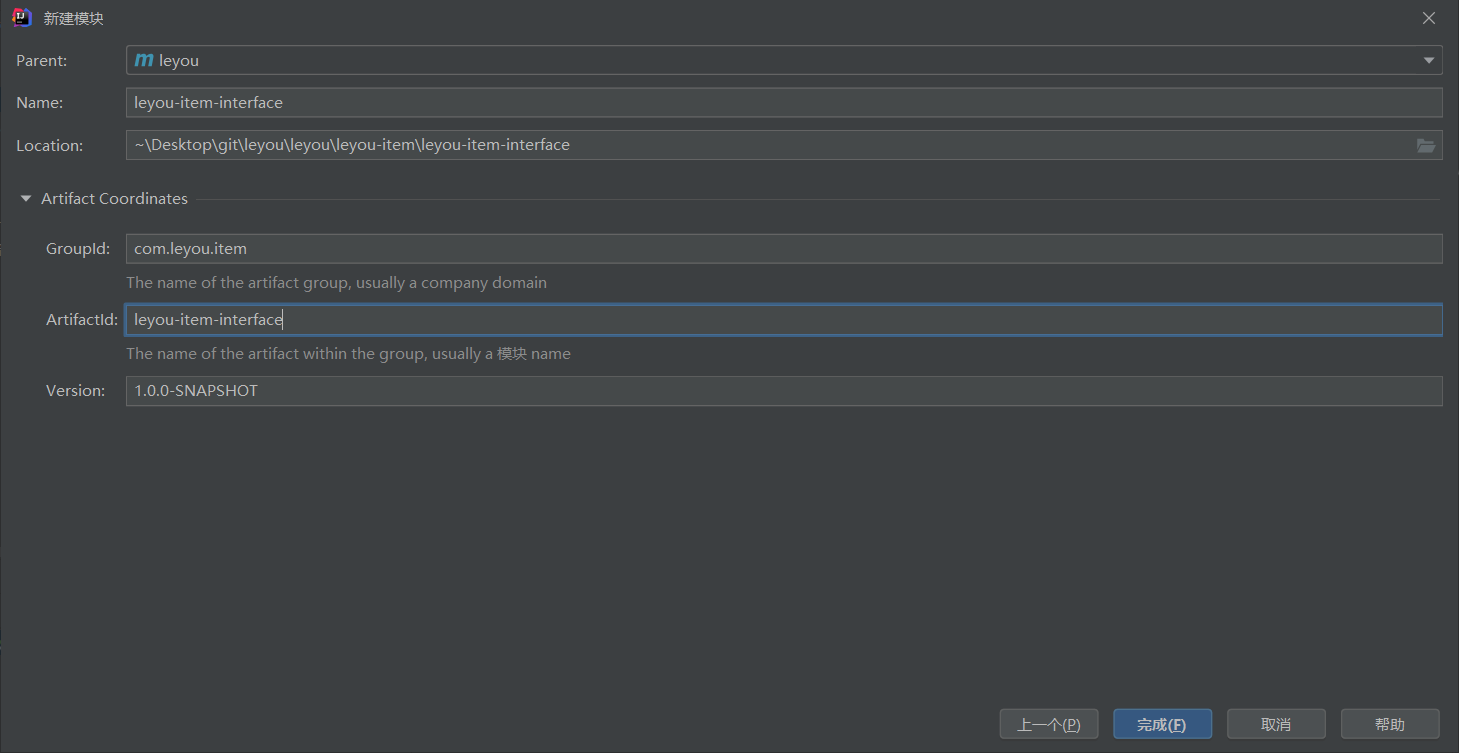Click the 'Artifact Coordinates' heading text
Screen dimensions: 1459x753
click(x=114, y=199)
